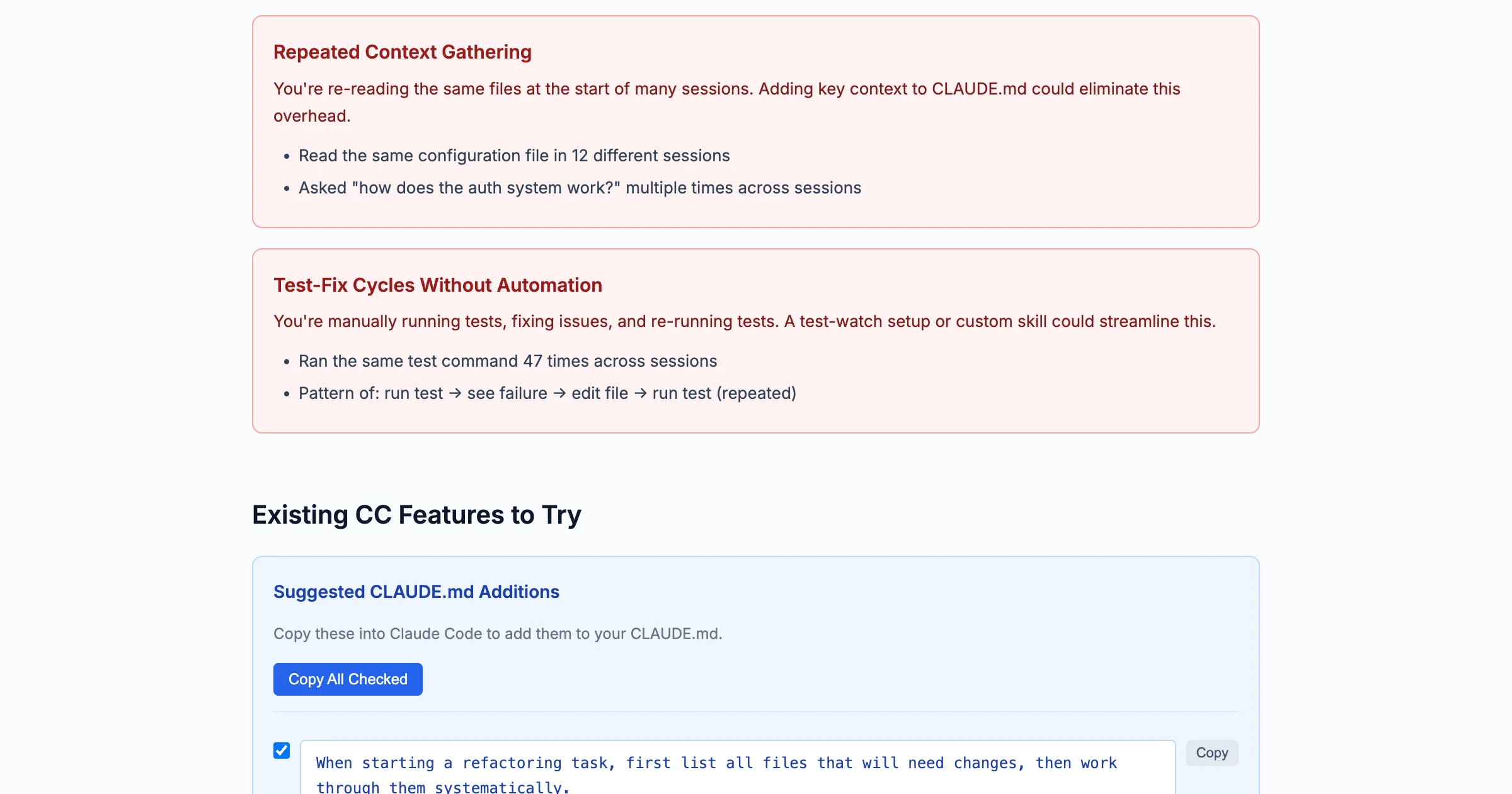Click the instruction text about copying into Claude Code
This screenshot has width=1512, height=794.
pos(498,634)
